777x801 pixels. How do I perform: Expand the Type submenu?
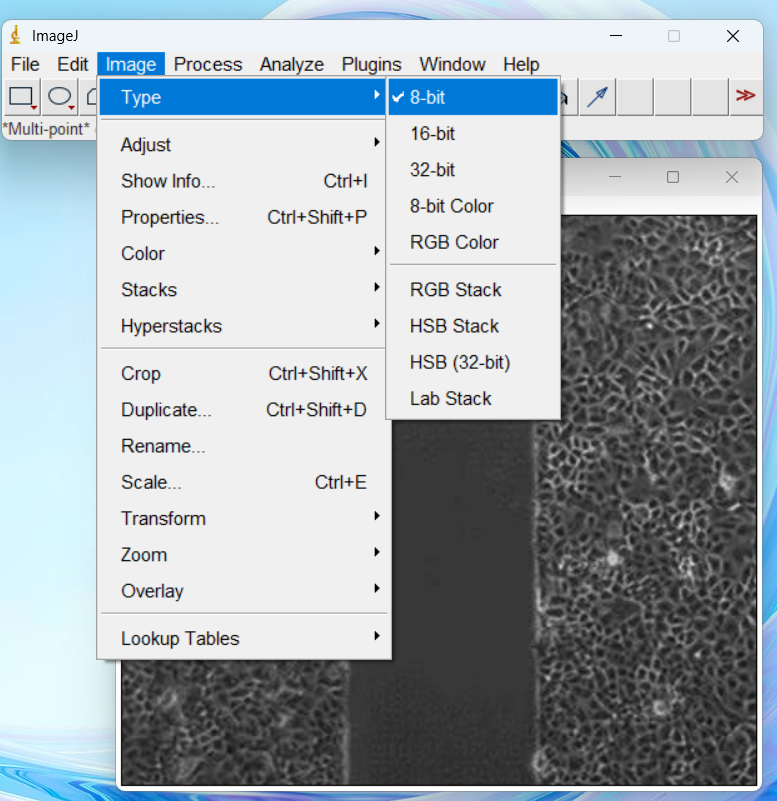pyautogui.click(x=243, y=97)
